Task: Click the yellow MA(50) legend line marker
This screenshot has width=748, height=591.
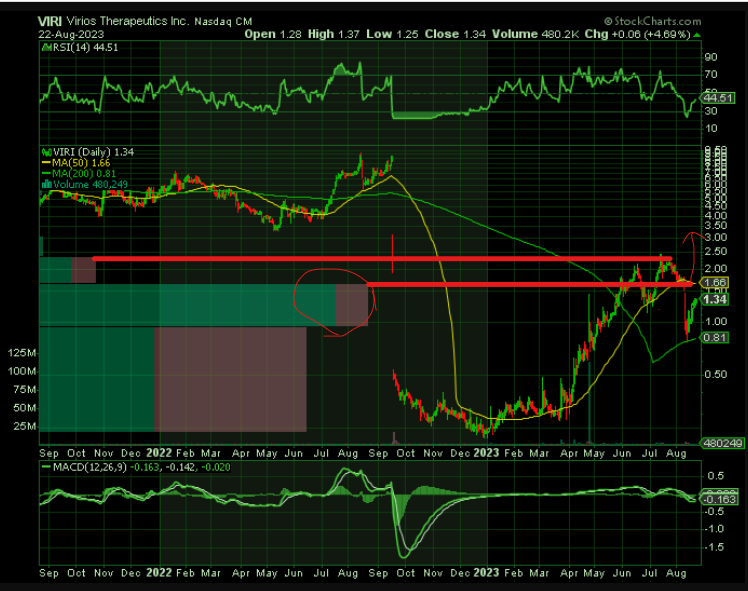Action: click(46, 163)
